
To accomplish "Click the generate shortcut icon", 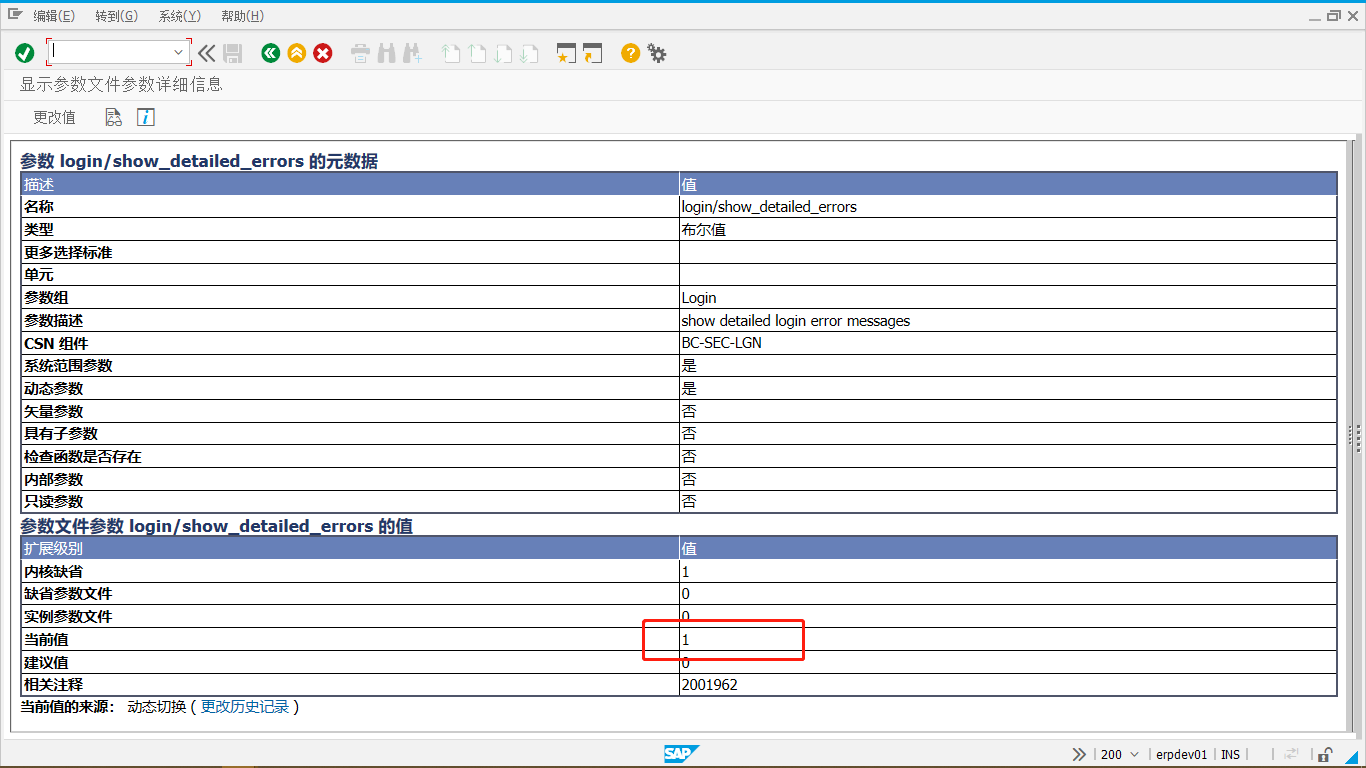I will 593,53.
